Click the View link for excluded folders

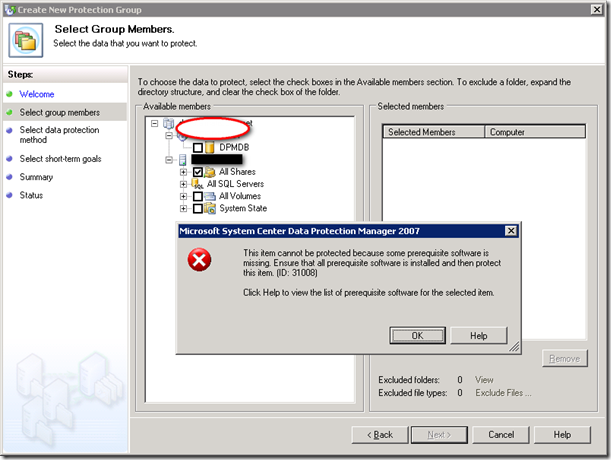pos(484,380)
